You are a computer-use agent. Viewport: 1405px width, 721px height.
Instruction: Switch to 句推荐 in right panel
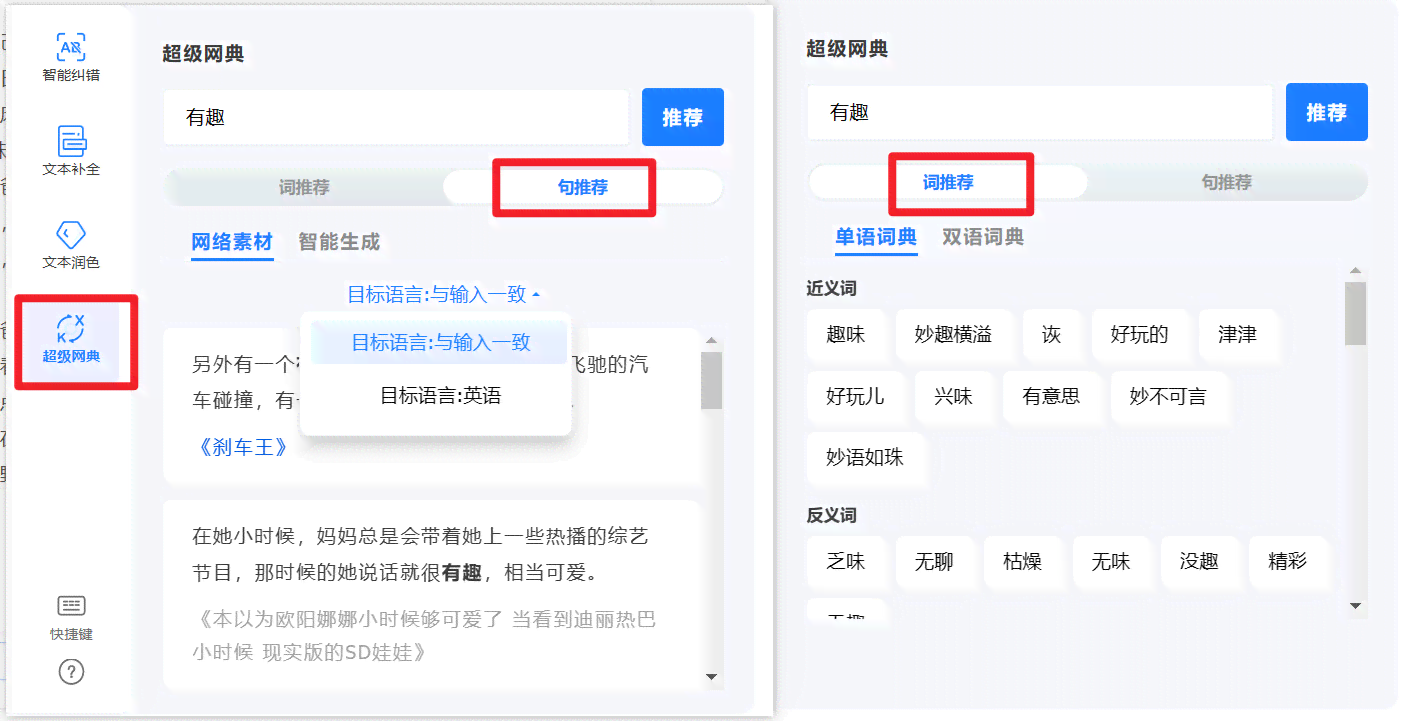[x=1227, y=182]
